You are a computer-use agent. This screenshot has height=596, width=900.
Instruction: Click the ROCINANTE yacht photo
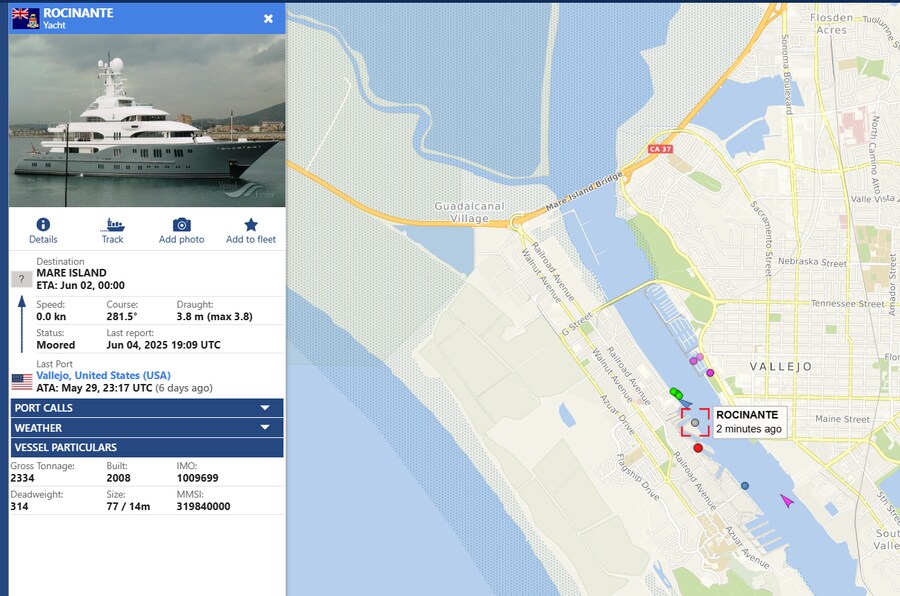(147, 120)
